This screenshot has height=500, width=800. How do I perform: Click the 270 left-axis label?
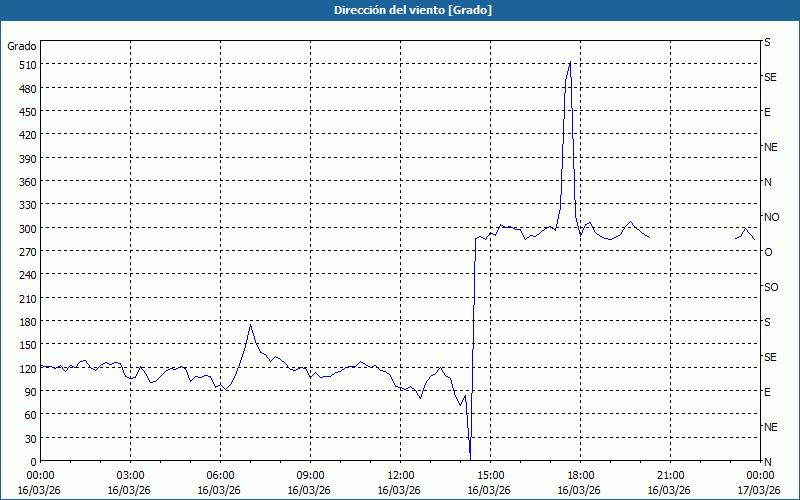pyautogui.click(x=28, y=252)
